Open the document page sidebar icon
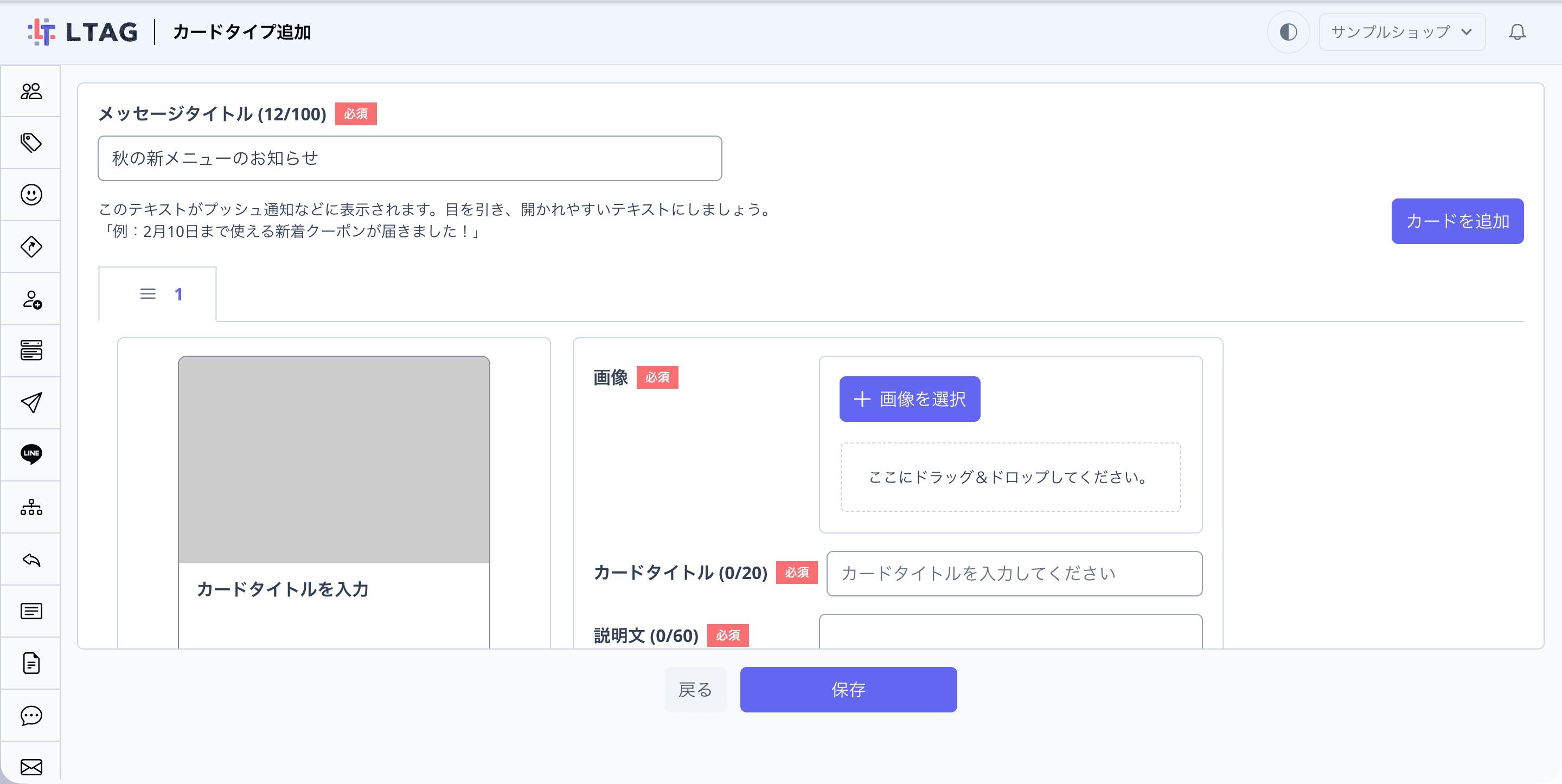Screen dimensions: 1562x784 pos(31,663)
